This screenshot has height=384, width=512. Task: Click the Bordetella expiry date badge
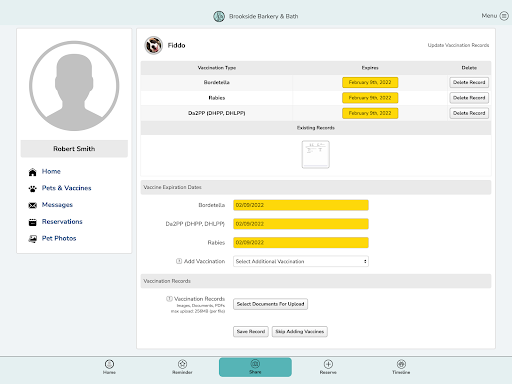pyautogui.click(x=370, y=82)
